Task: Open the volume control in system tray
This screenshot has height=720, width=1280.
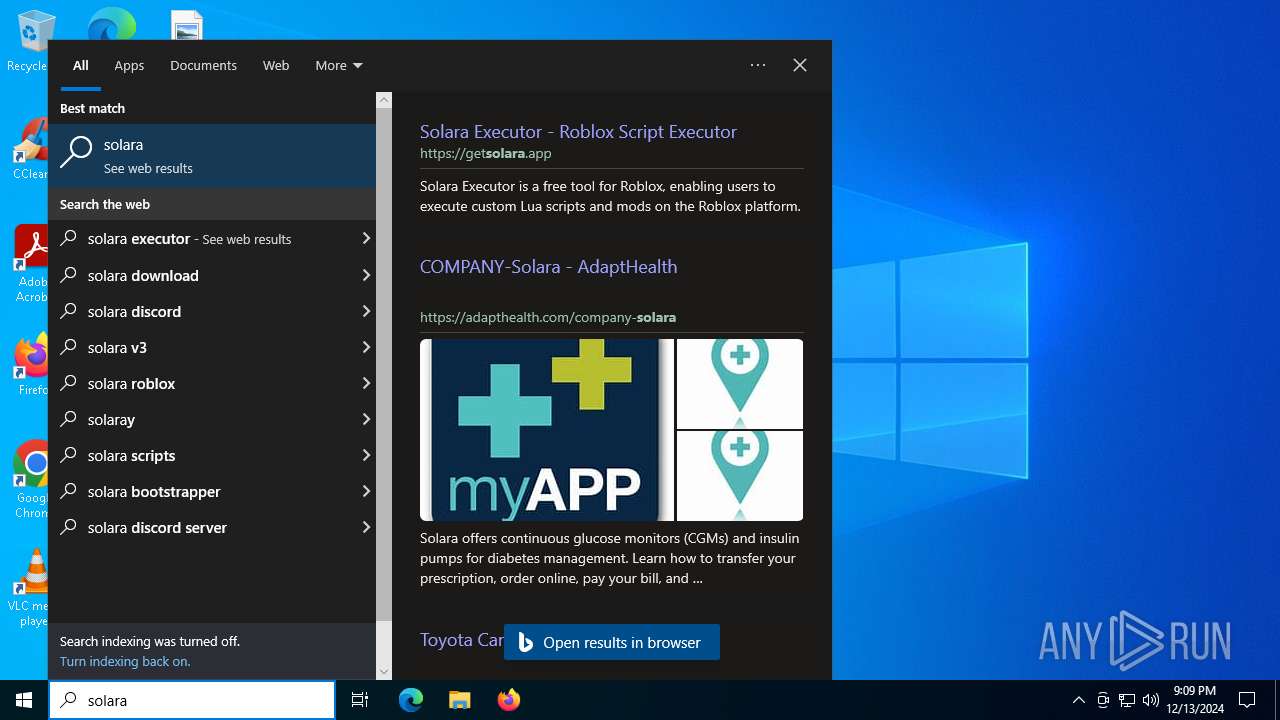Action: 1151,700
